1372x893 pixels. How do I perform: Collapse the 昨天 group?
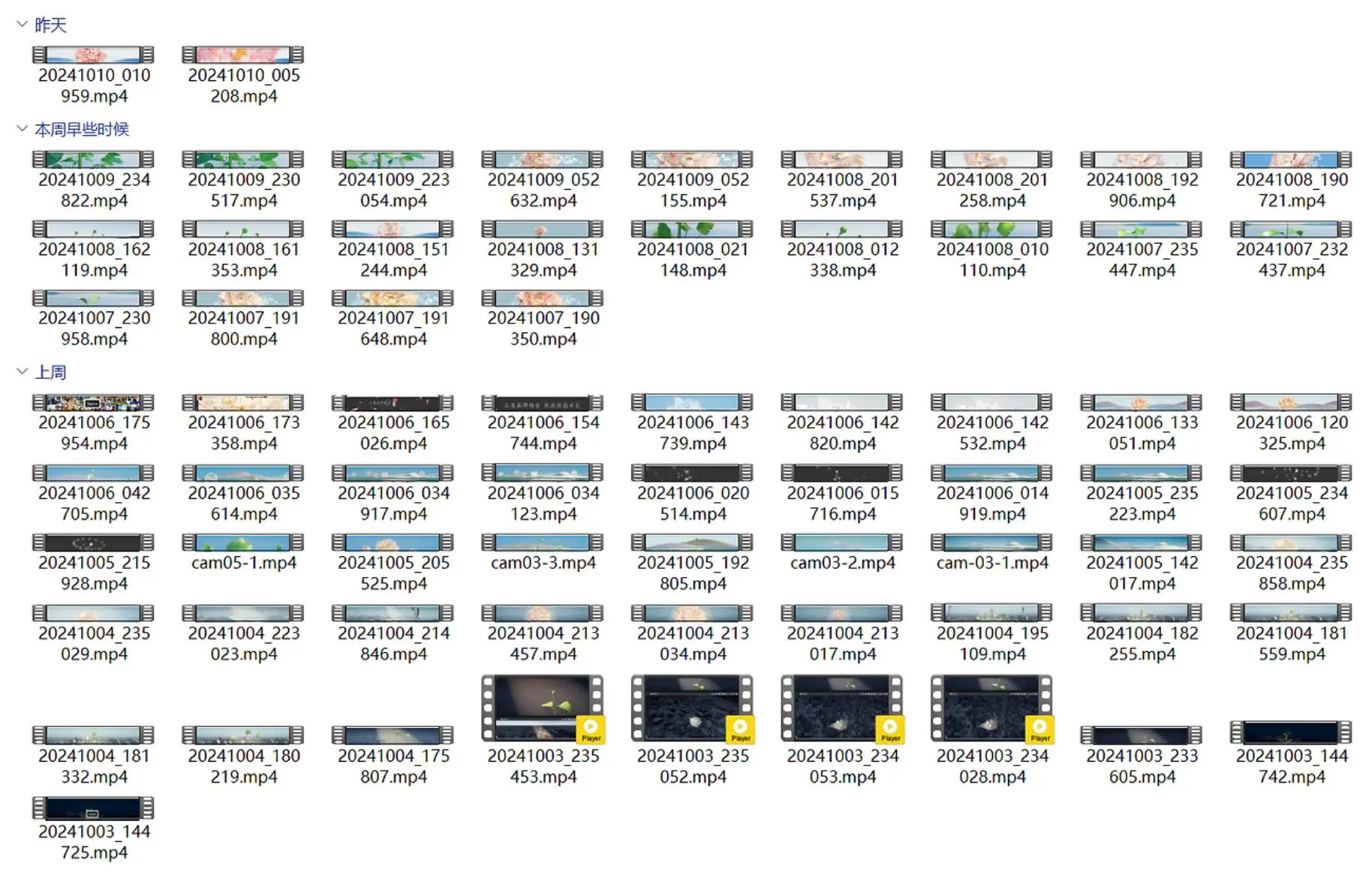(x=22, y=25)
